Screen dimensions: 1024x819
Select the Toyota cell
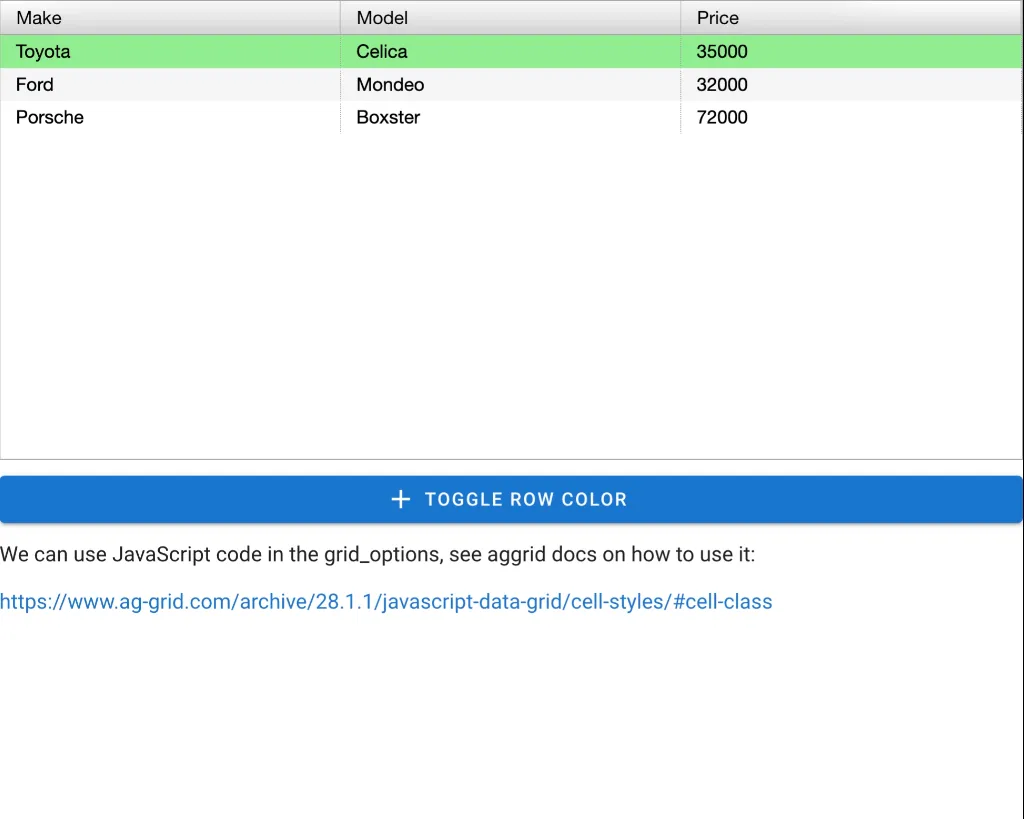click(x=43, y=52)
